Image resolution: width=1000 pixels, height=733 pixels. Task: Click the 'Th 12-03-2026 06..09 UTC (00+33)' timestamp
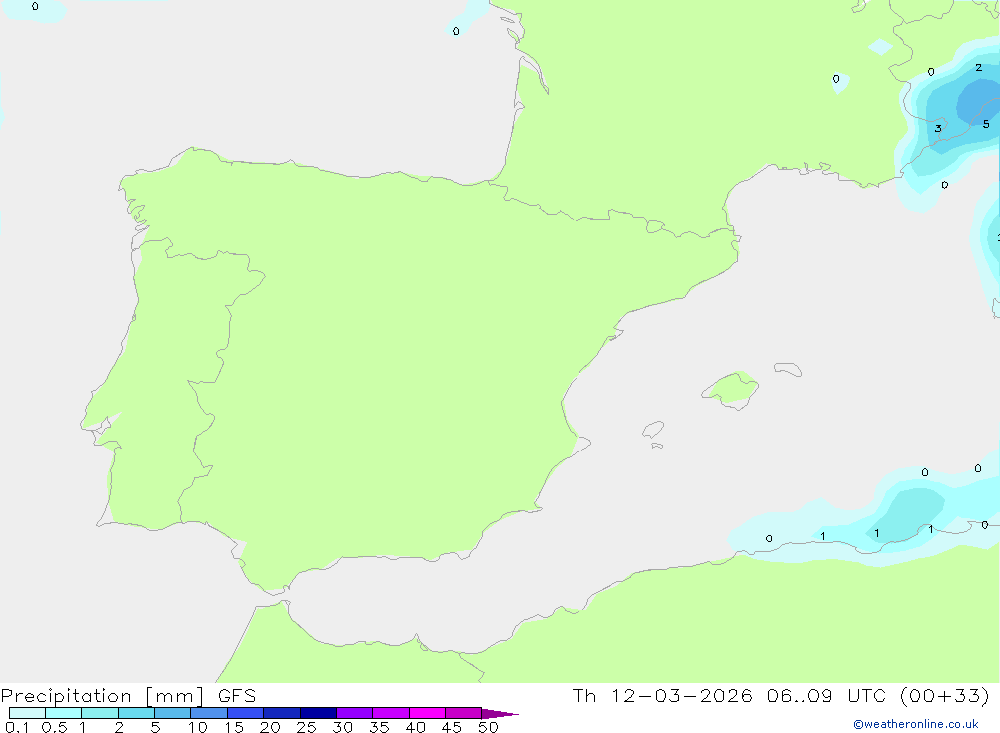[781, 696]
